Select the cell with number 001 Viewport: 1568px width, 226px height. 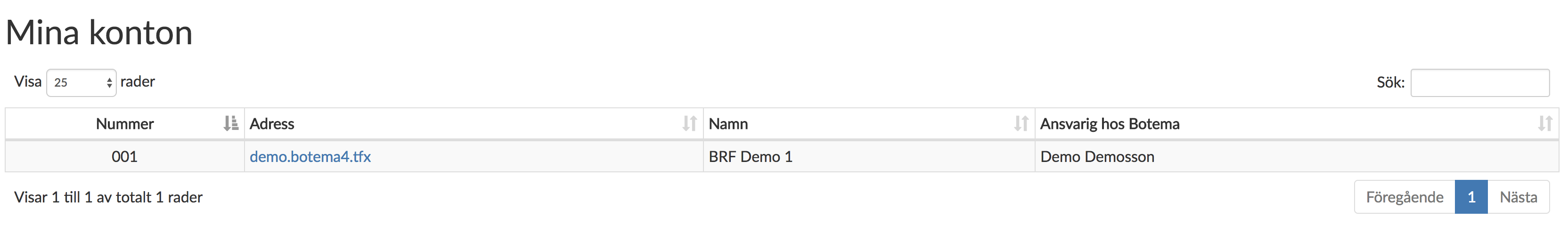[x=124, y=157]
